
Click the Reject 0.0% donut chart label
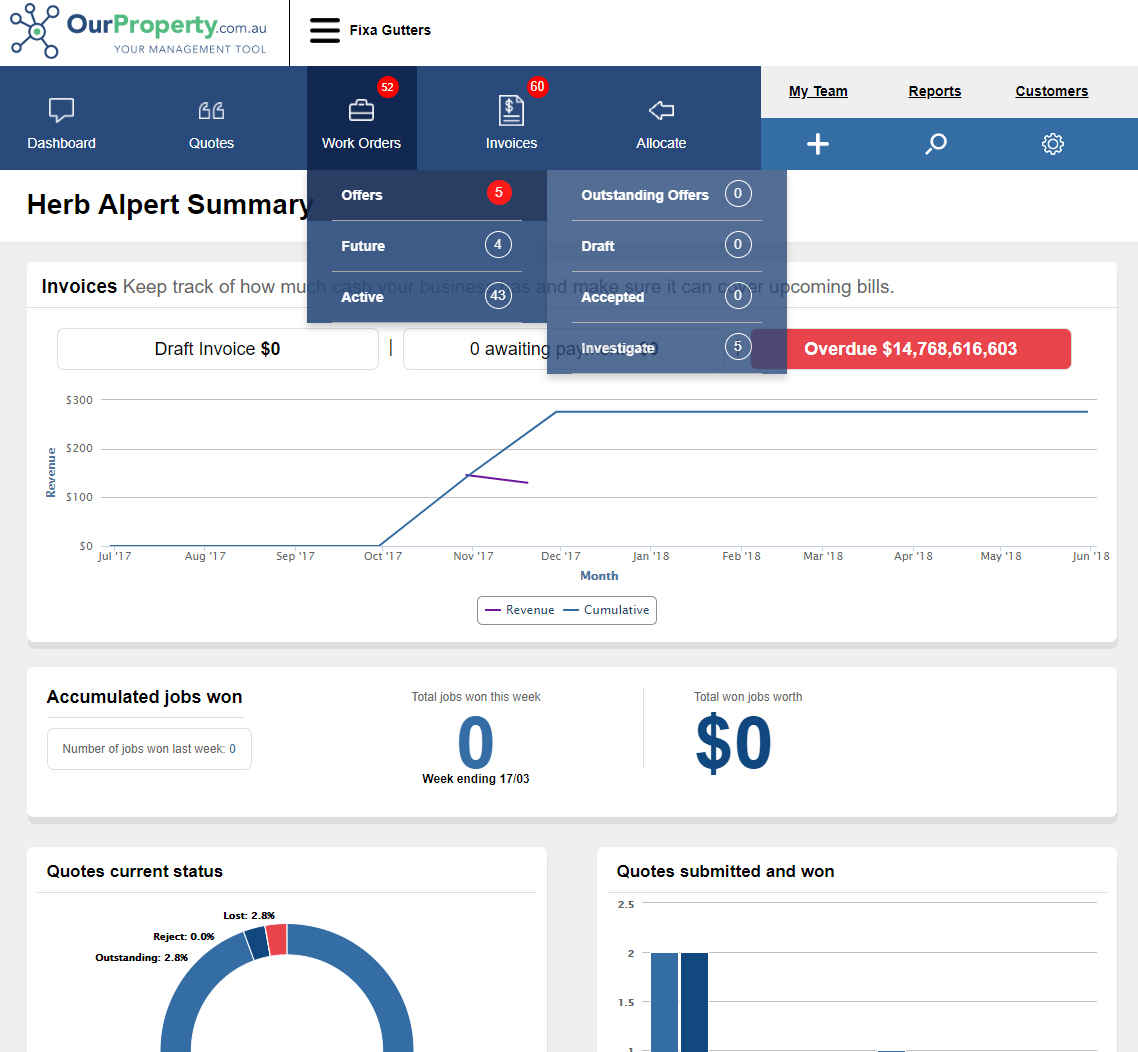tap(184, 937)
